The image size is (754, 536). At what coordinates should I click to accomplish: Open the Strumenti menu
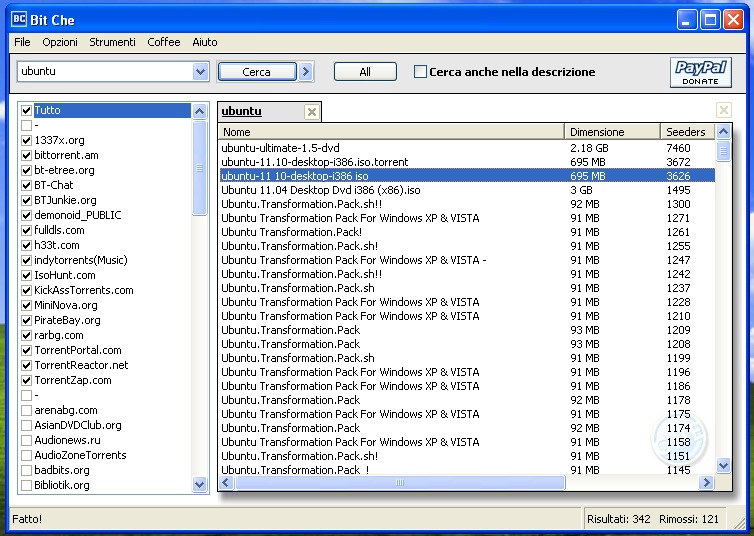pyautogui.click(x=112, y=42)
